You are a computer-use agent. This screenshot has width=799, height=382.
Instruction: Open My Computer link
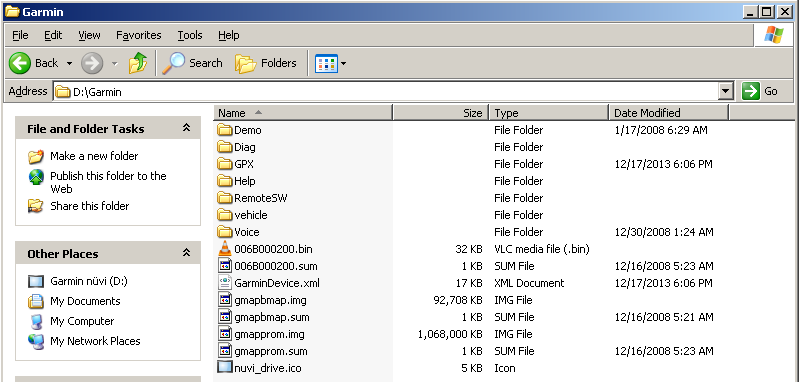(82, 321)
